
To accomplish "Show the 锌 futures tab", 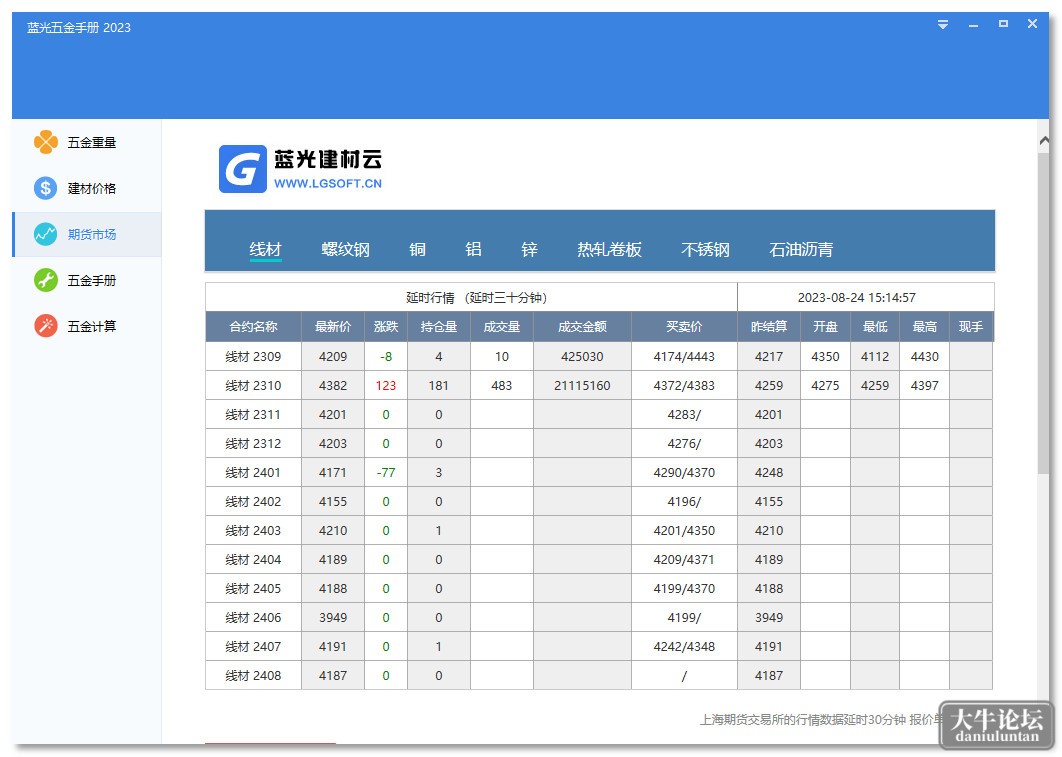I will (530, 249).
